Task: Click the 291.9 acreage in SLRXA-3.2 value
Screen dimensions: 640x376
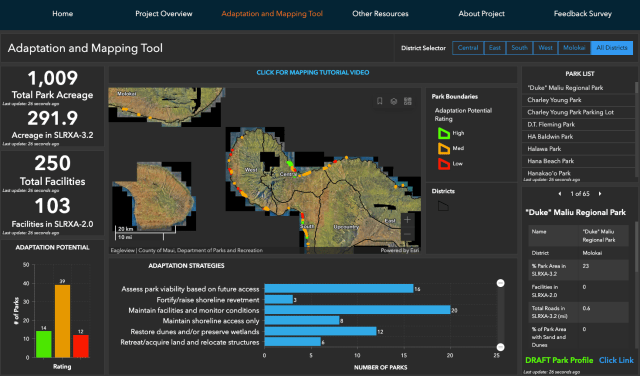Action: (52, 118)
